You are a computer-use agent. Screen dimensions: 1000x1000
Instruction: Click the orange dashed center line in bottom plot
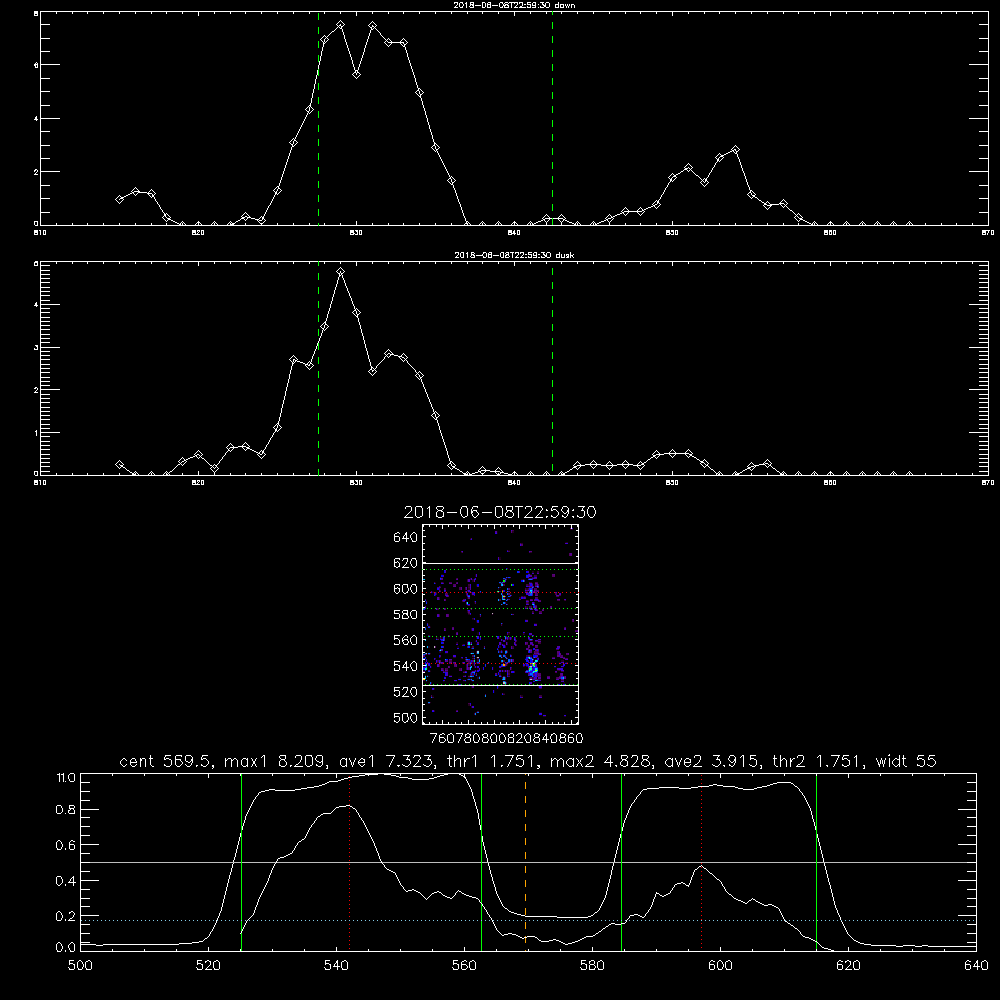click(526, 861)
